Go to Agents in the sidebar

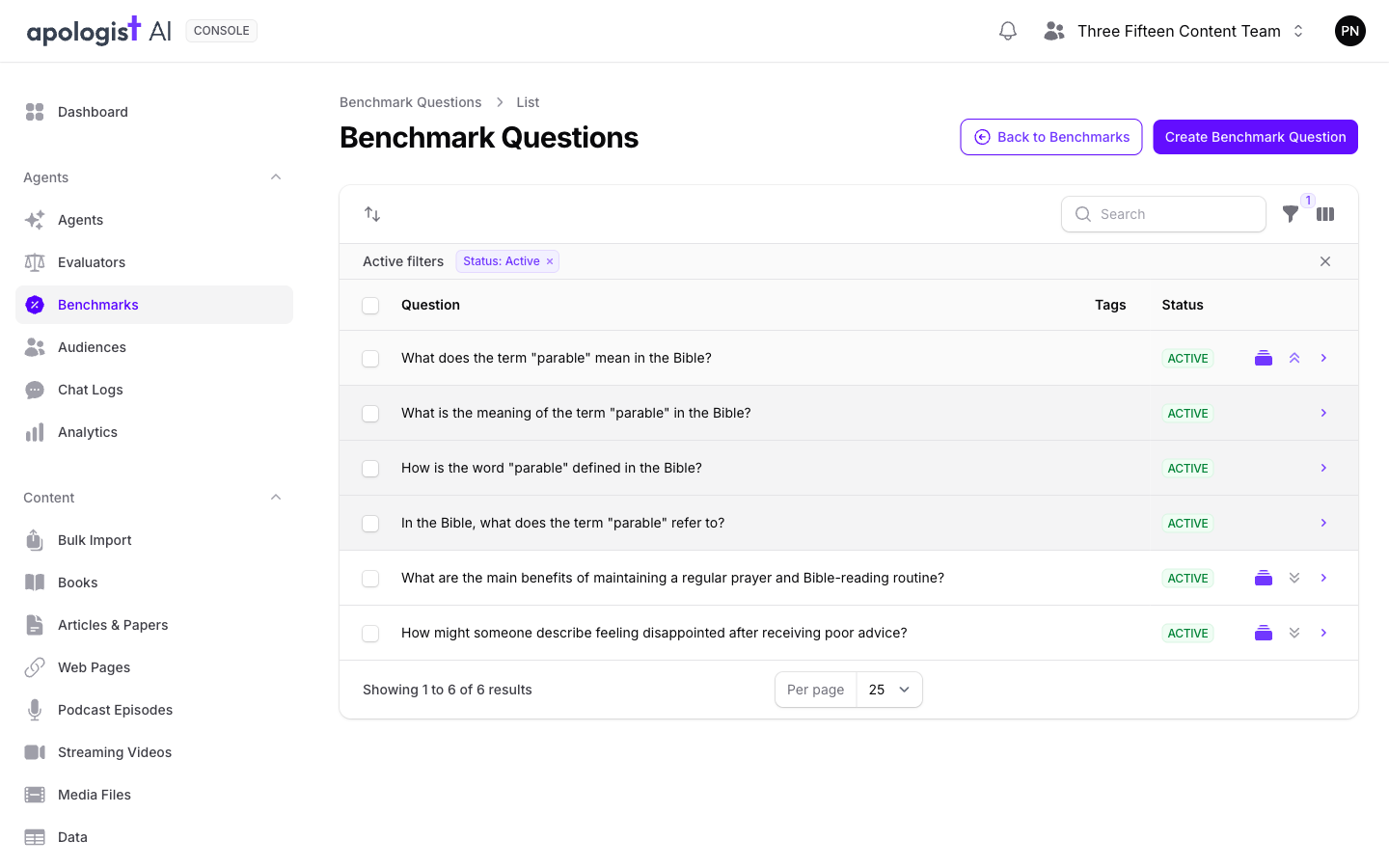pos(154,220)
